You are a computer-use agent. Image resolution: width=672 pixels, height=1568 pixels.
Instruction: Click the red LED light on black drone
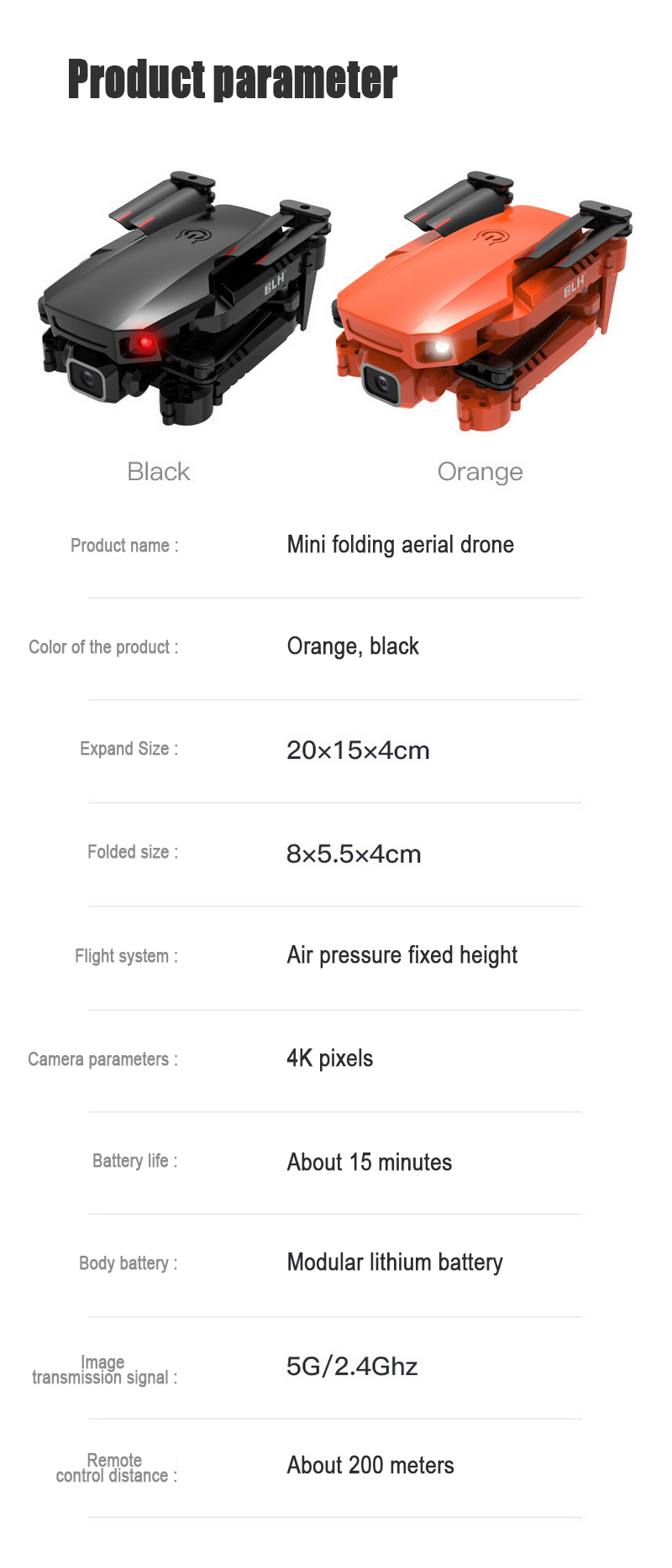(x=145, y=342)
